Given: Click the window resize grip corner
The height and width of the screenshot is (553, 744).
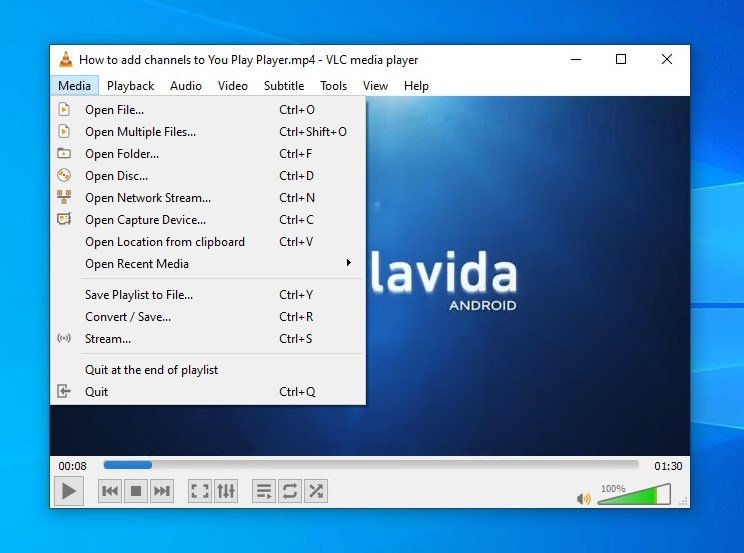Looking at the screenshot, I should pyautogui.click(x=684, y=501).
